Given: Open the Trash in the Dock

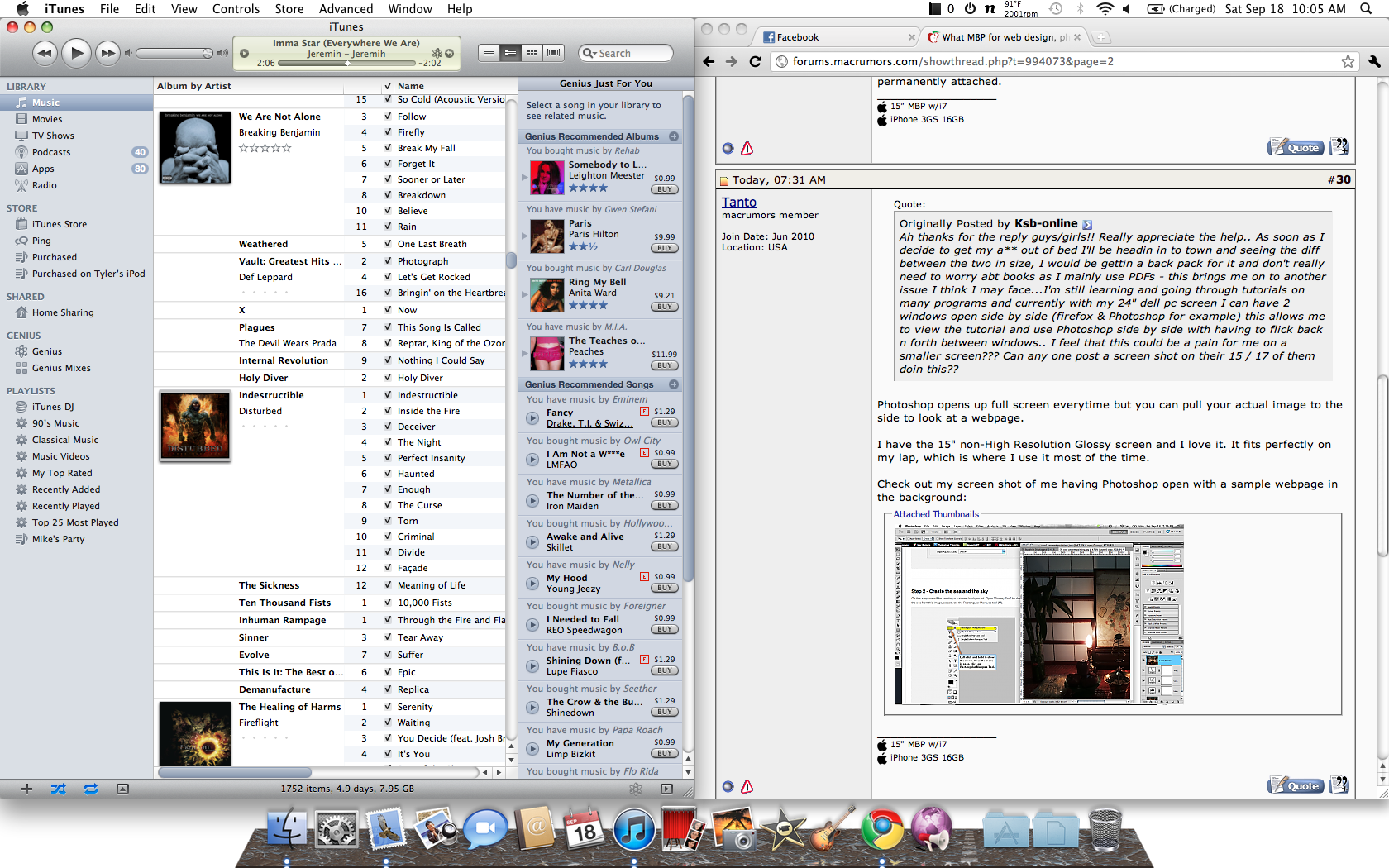Looking at the screenshot, I should (1105, 829).
